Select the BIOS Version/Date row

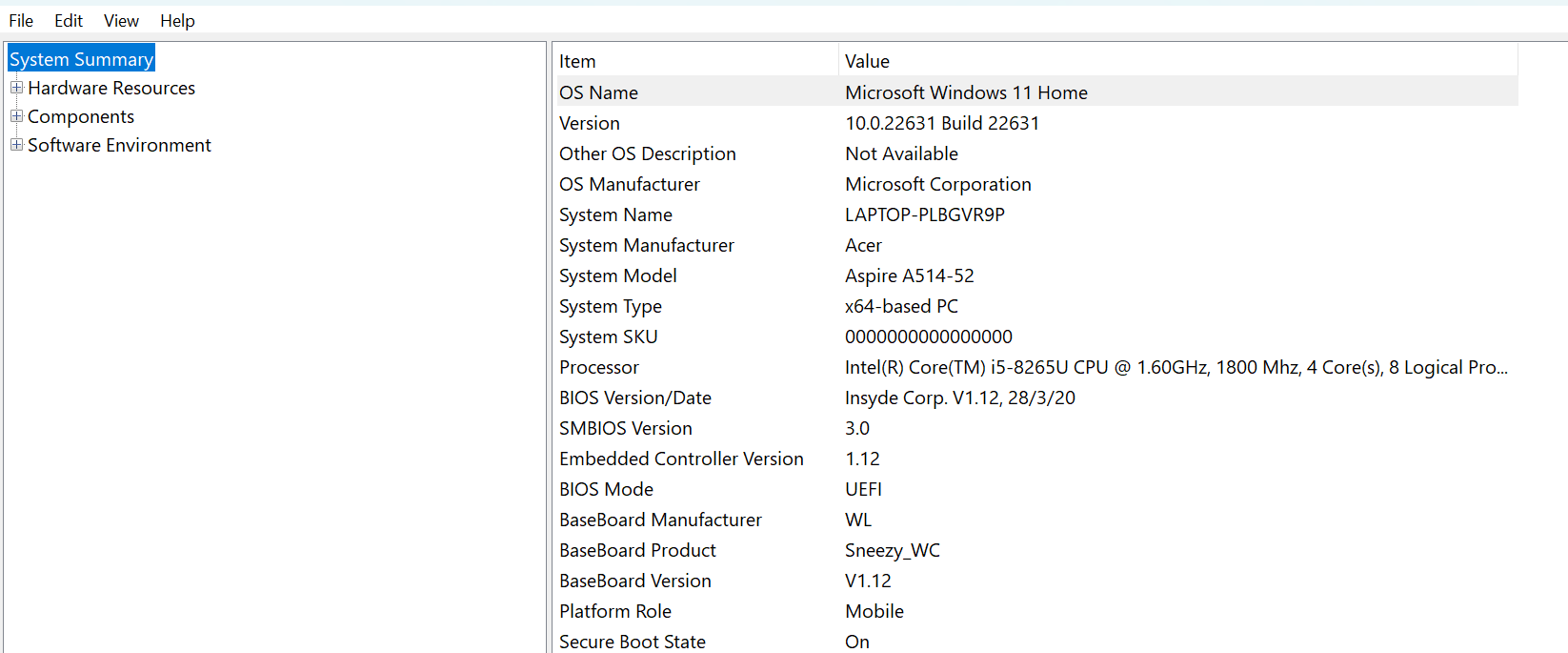(x=1035, y=398)
